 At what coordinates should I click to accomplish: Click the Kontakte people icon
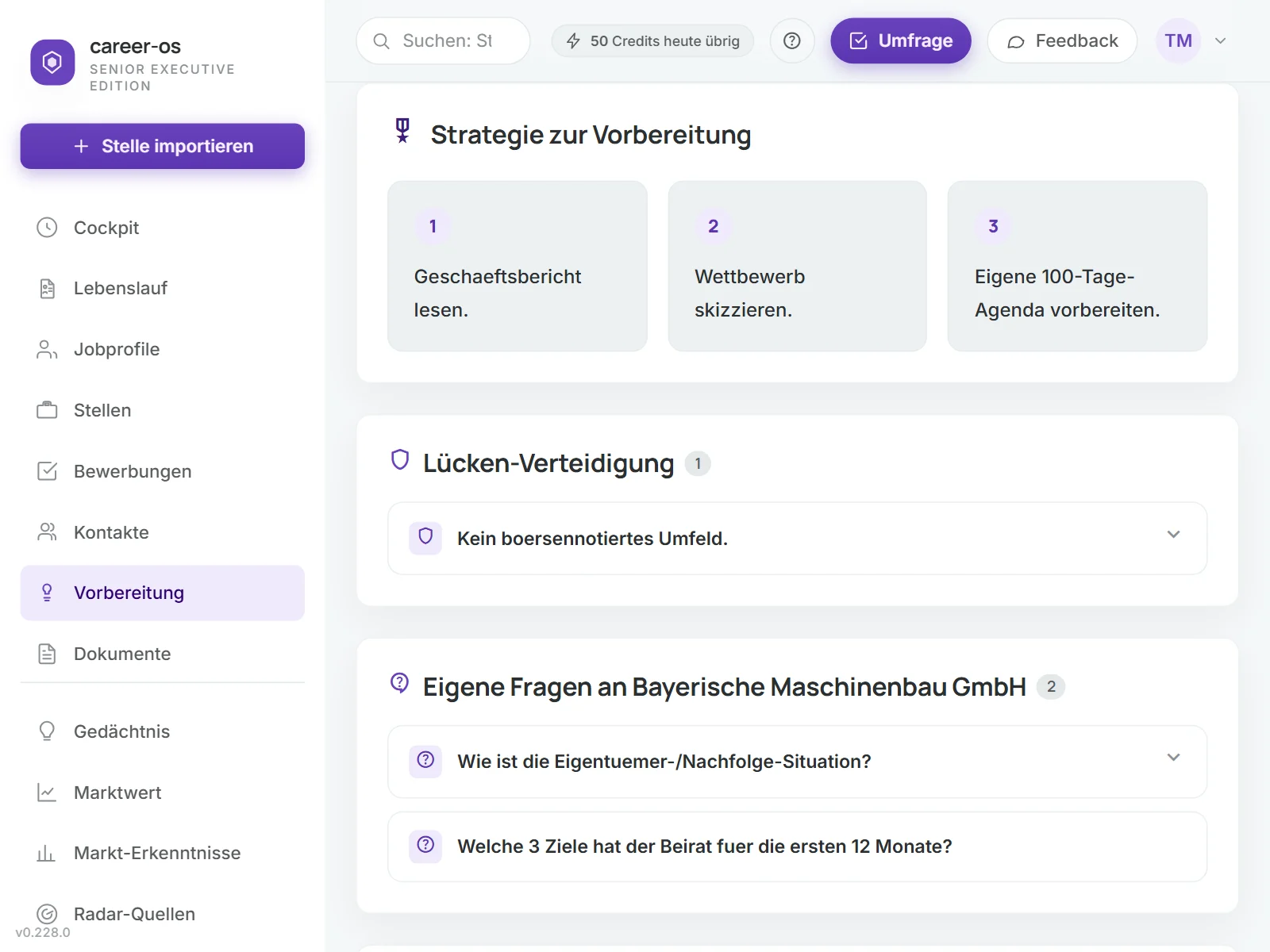[47, 532]
